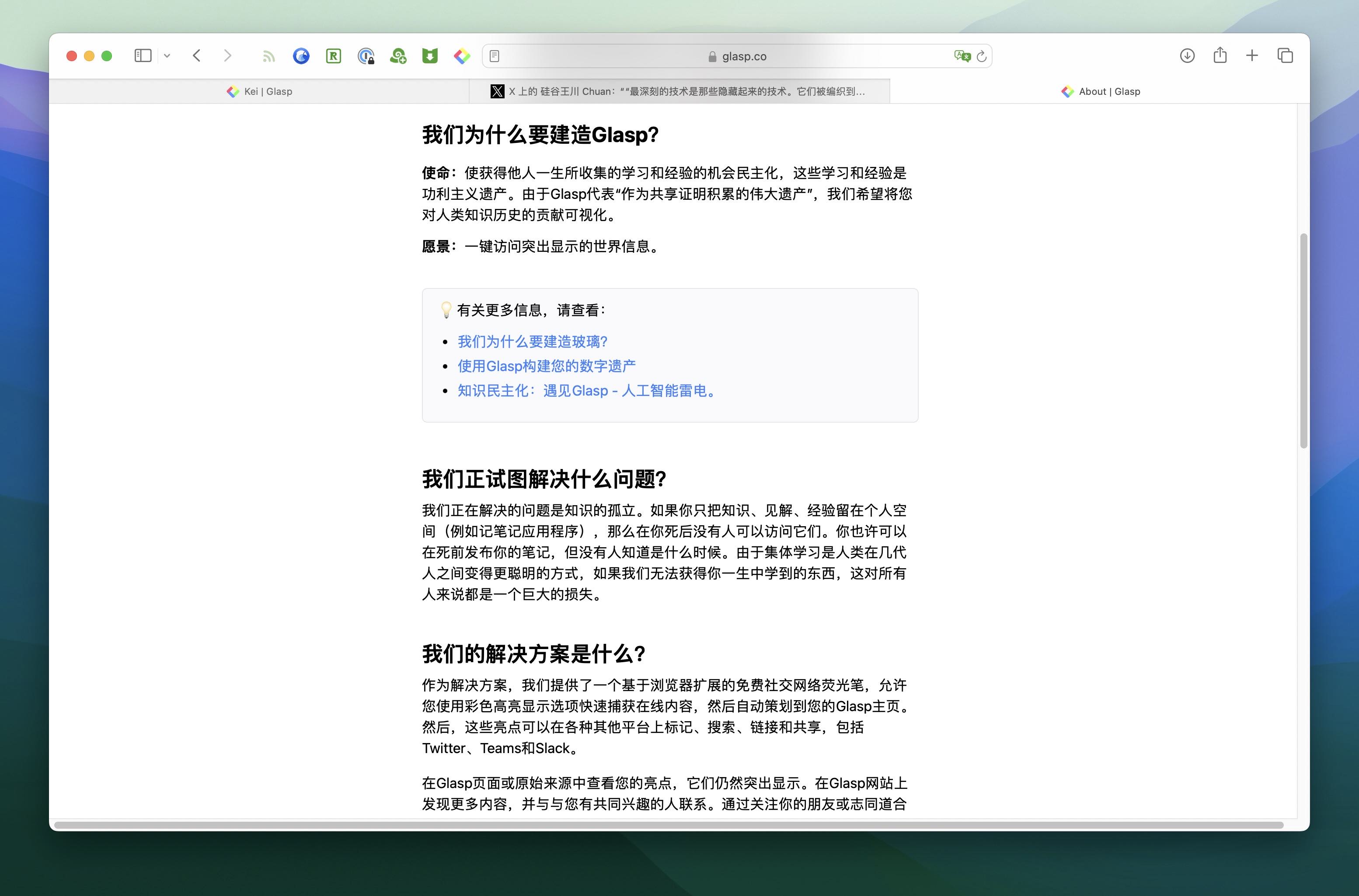Go back to the previous page

pyautogui.click(x=197, y=56)
